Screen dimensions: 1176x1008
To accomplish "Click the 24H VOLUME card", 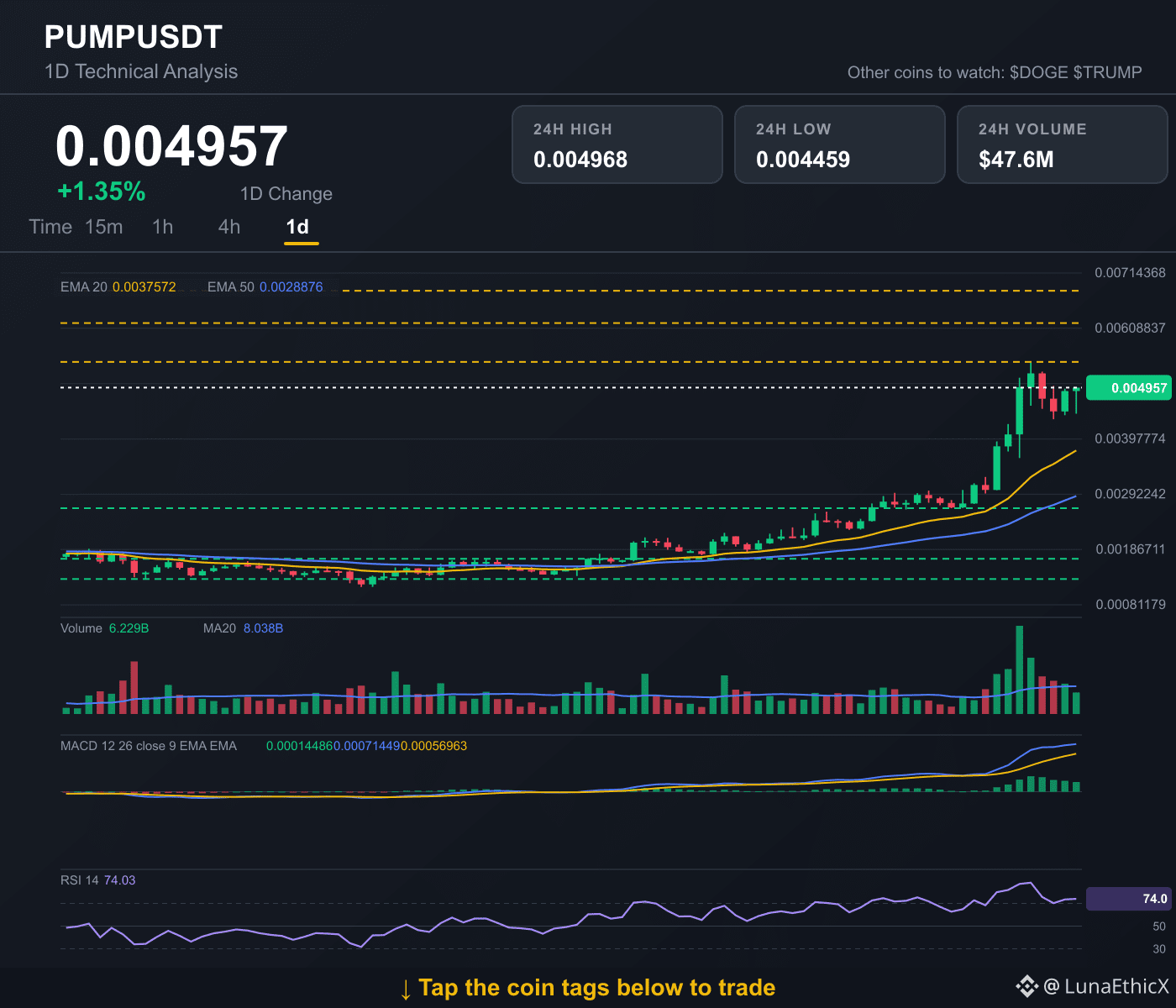I will point(1063,144).
